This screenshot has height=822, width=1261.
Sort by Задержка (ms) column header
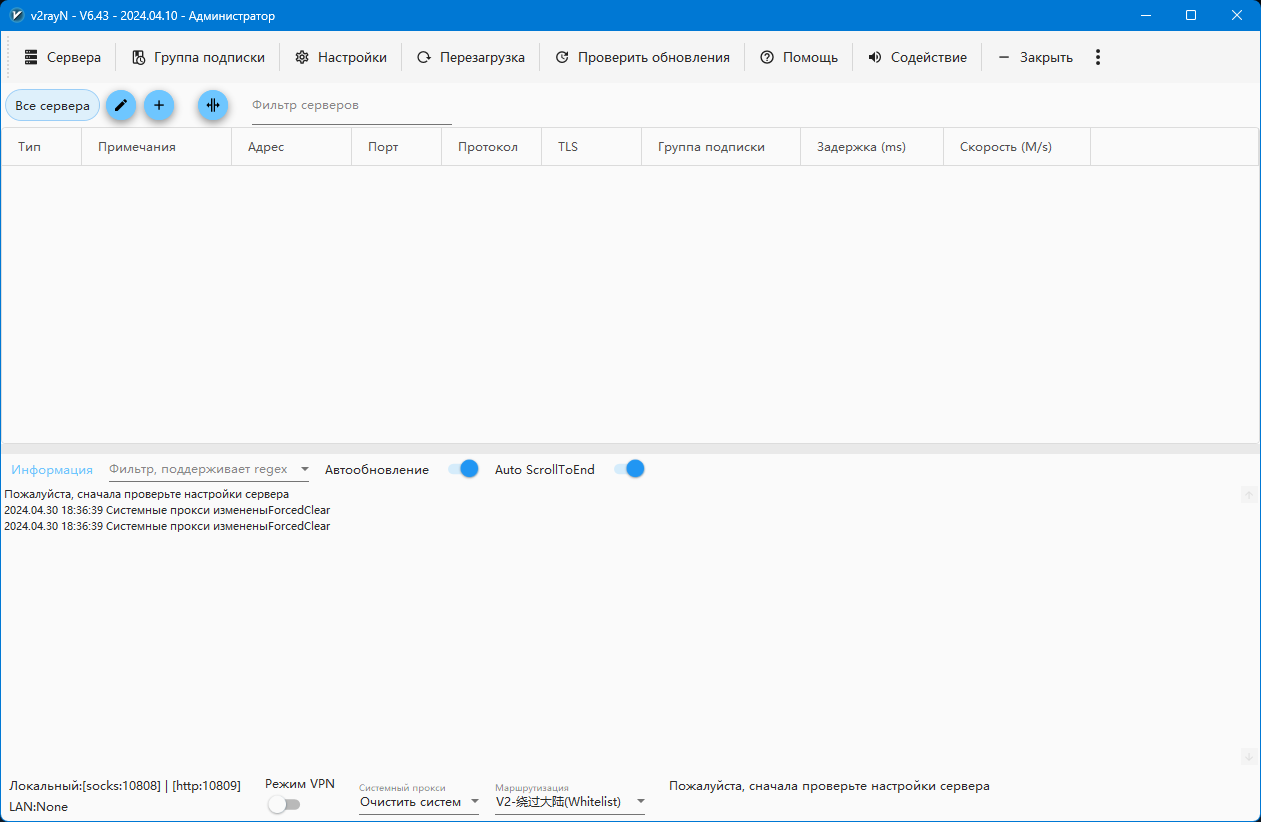pyautogui.click(x=872, y=147)
